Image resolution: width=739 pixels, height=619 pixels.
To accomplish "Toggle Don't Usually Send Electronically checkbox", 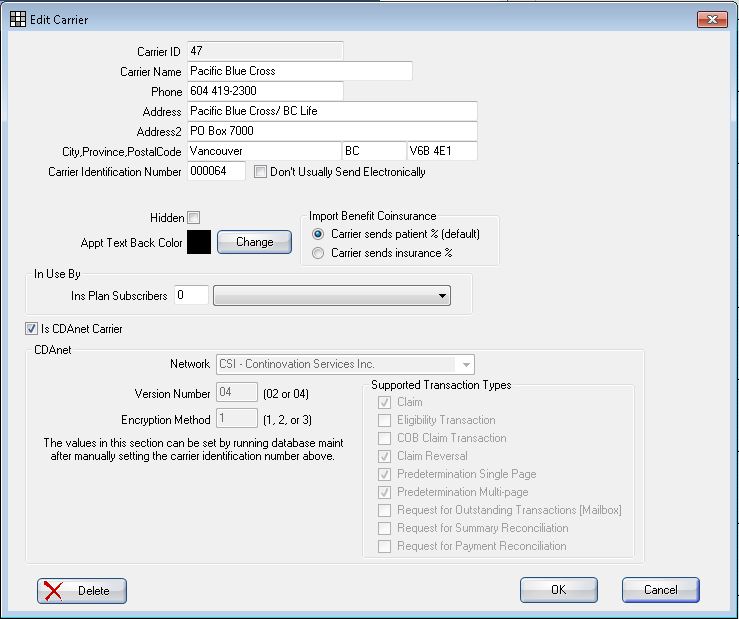I will tap(260, 172).
